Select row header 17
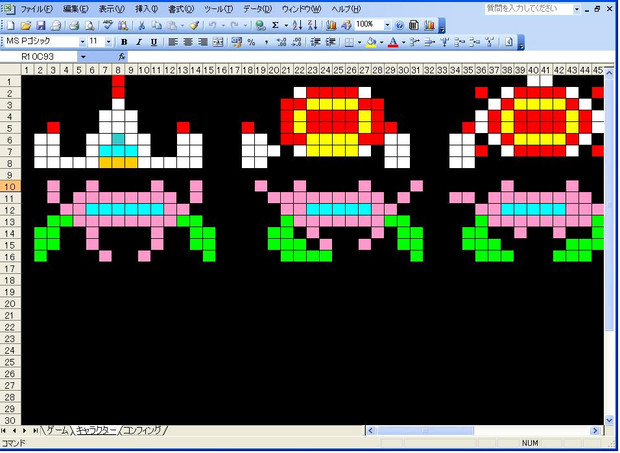620x453 pixels. coord(10,269)
